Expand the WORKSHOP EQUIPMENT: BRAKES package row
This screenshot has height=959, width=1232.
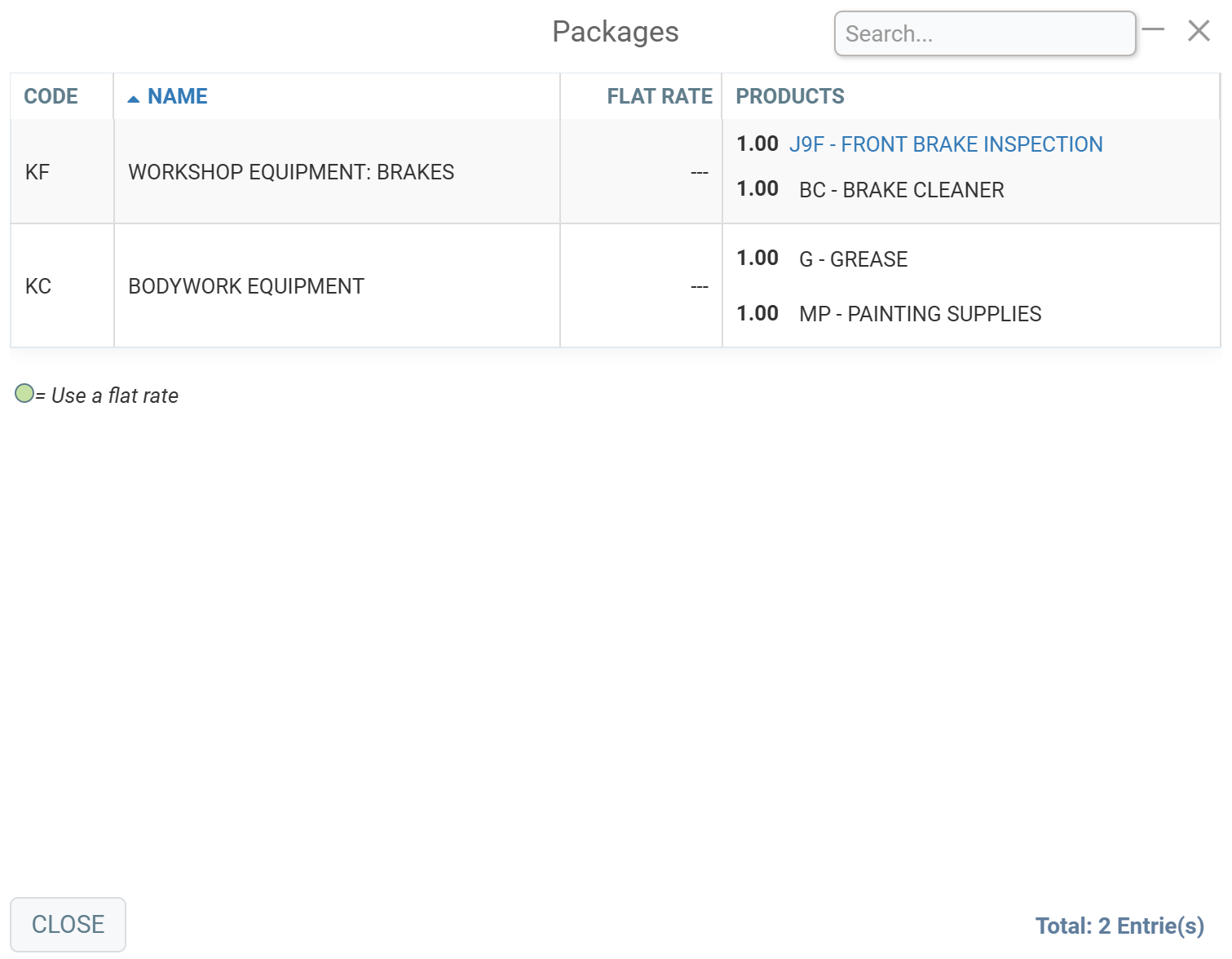tap(291, 172)
